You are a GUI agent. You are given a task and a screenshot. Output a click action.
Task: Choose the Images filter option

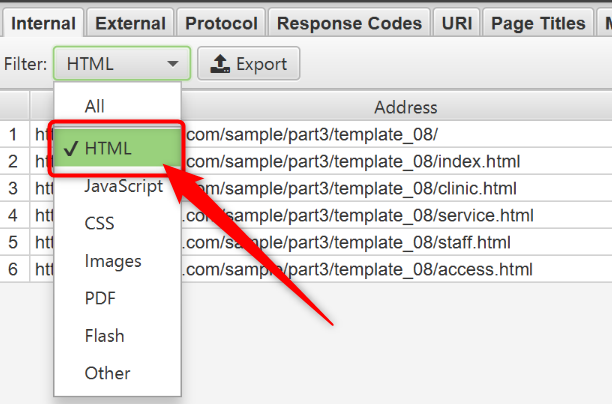113,261
